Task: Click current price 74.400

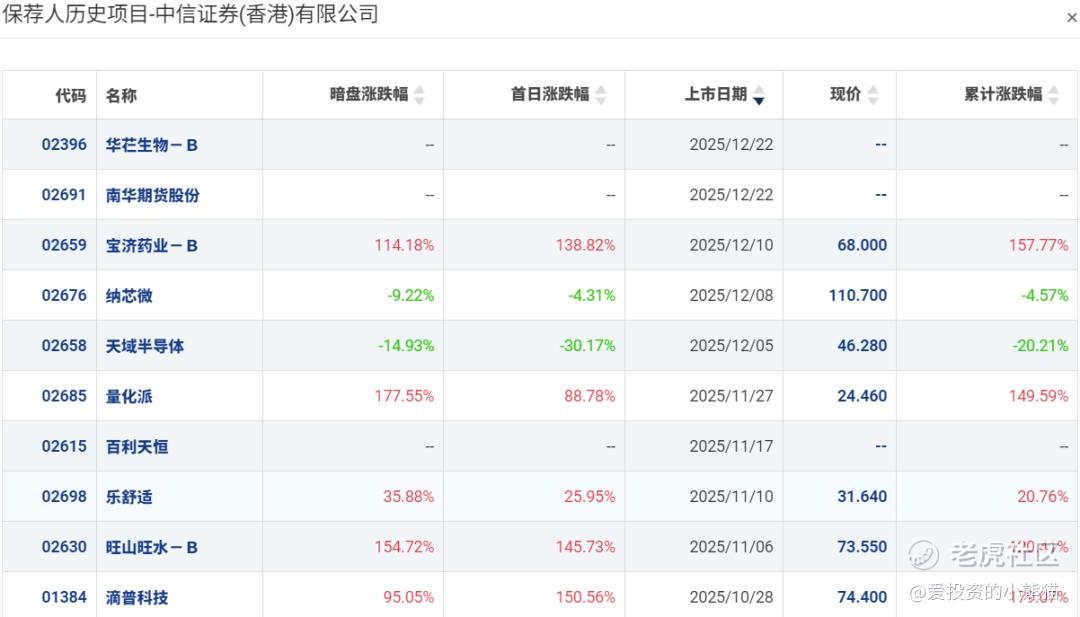Action: coord(862,597)
